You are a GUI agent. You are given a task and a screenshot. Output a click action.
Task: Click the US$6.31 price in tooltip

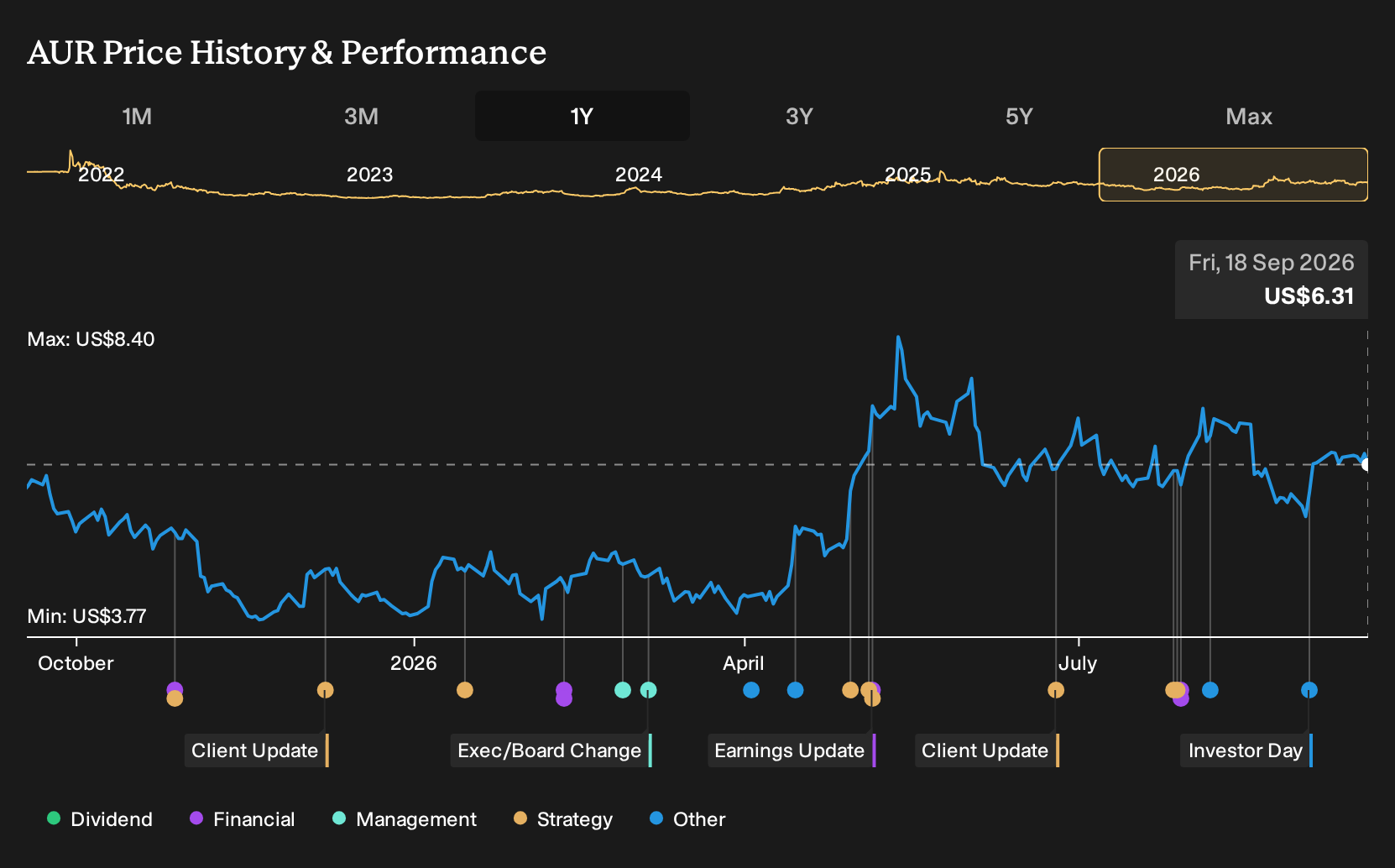pyautogui.click(x=1309, y=296)
